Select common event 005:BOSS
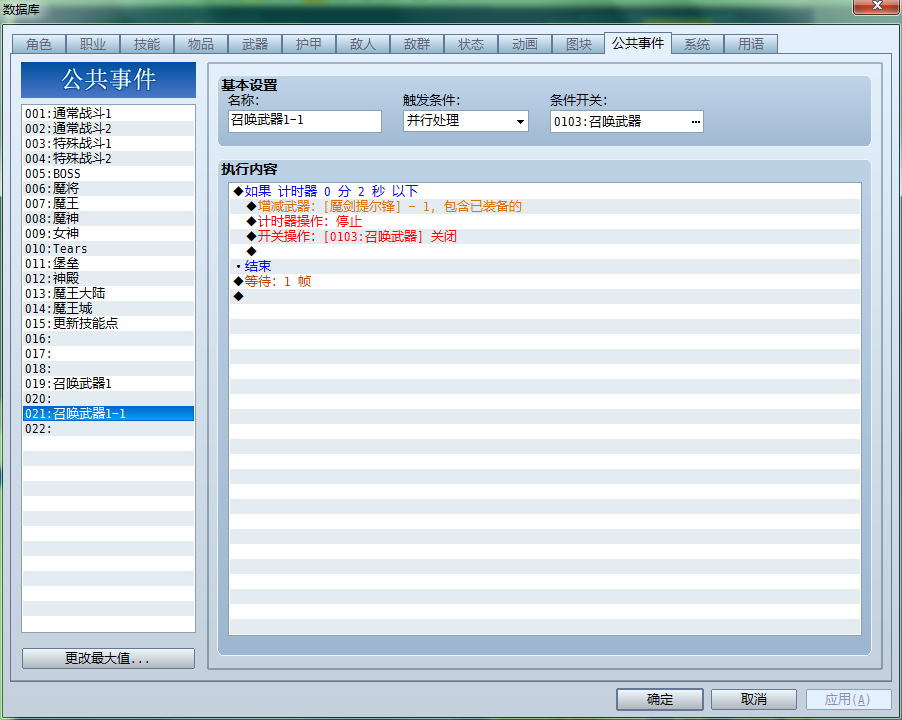Screen dimensions: 902x720 pyautogui.click(x=108, y=173)
